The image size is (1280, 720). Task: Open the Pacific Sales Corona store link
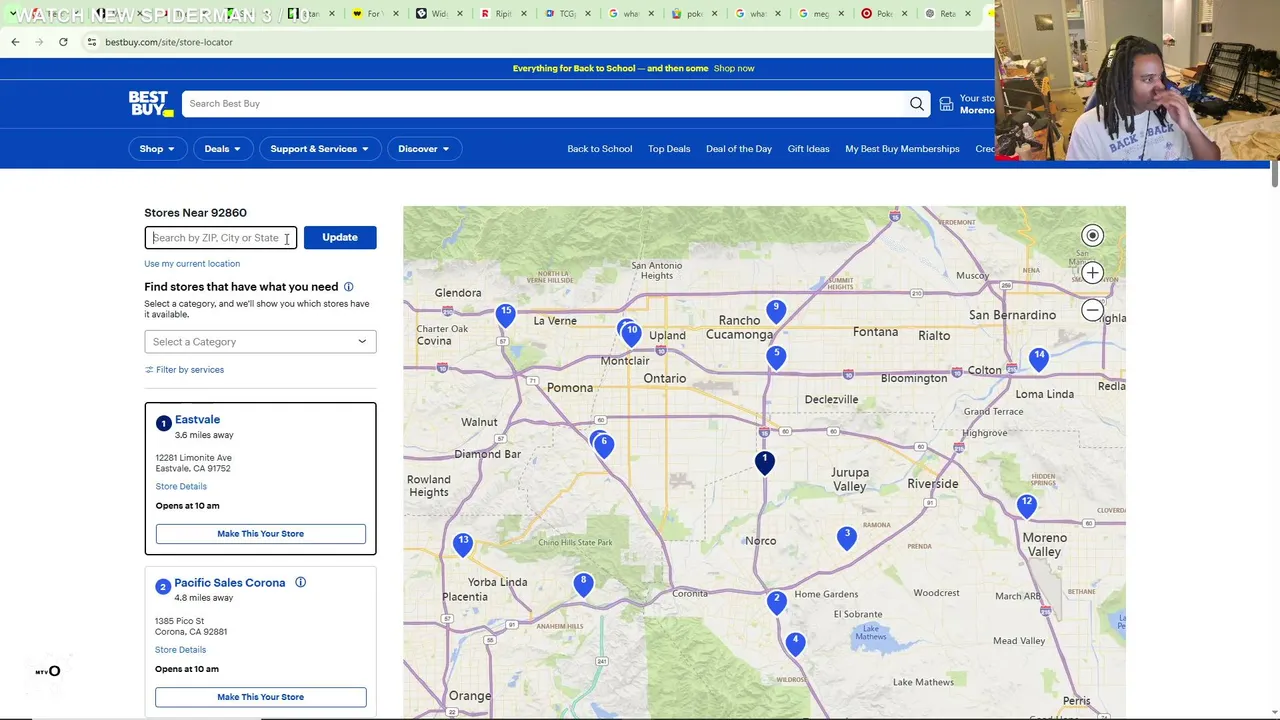[x=230, y=583]
